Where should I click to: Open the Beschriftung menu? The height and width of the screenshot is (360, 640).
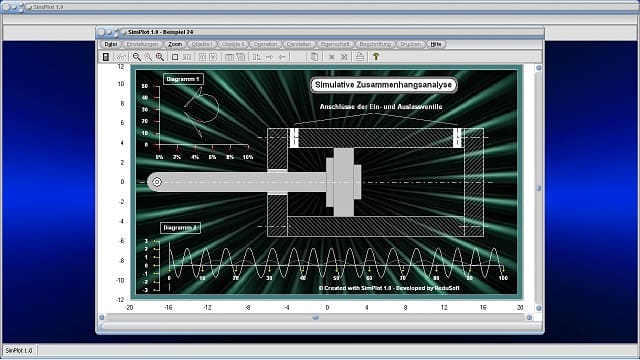[375, 44]
